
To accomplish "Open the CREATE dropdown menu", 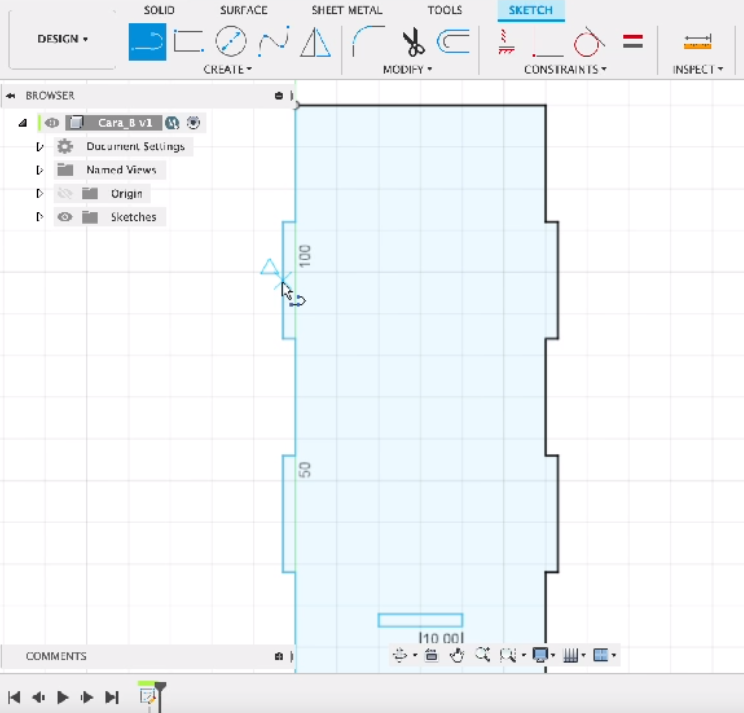I will pos(228,69).
